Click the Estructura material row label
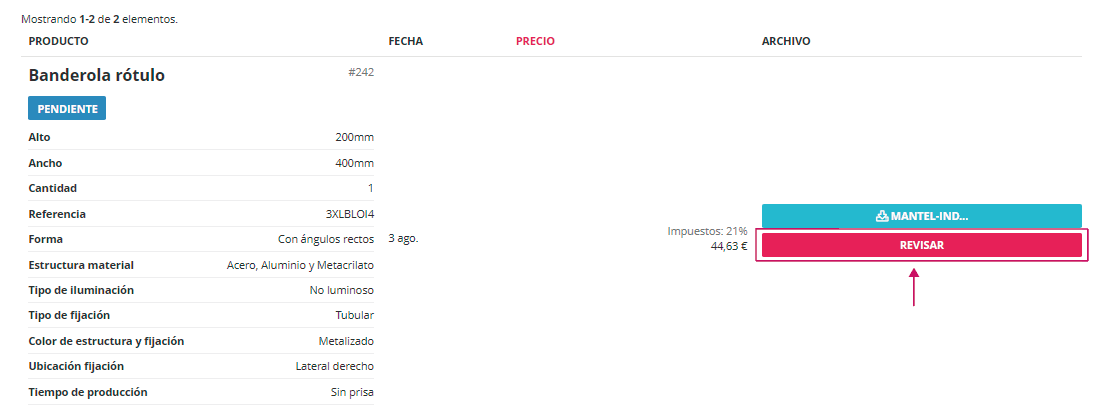The height and width of the screenshot is (410, 1106). 81,265
